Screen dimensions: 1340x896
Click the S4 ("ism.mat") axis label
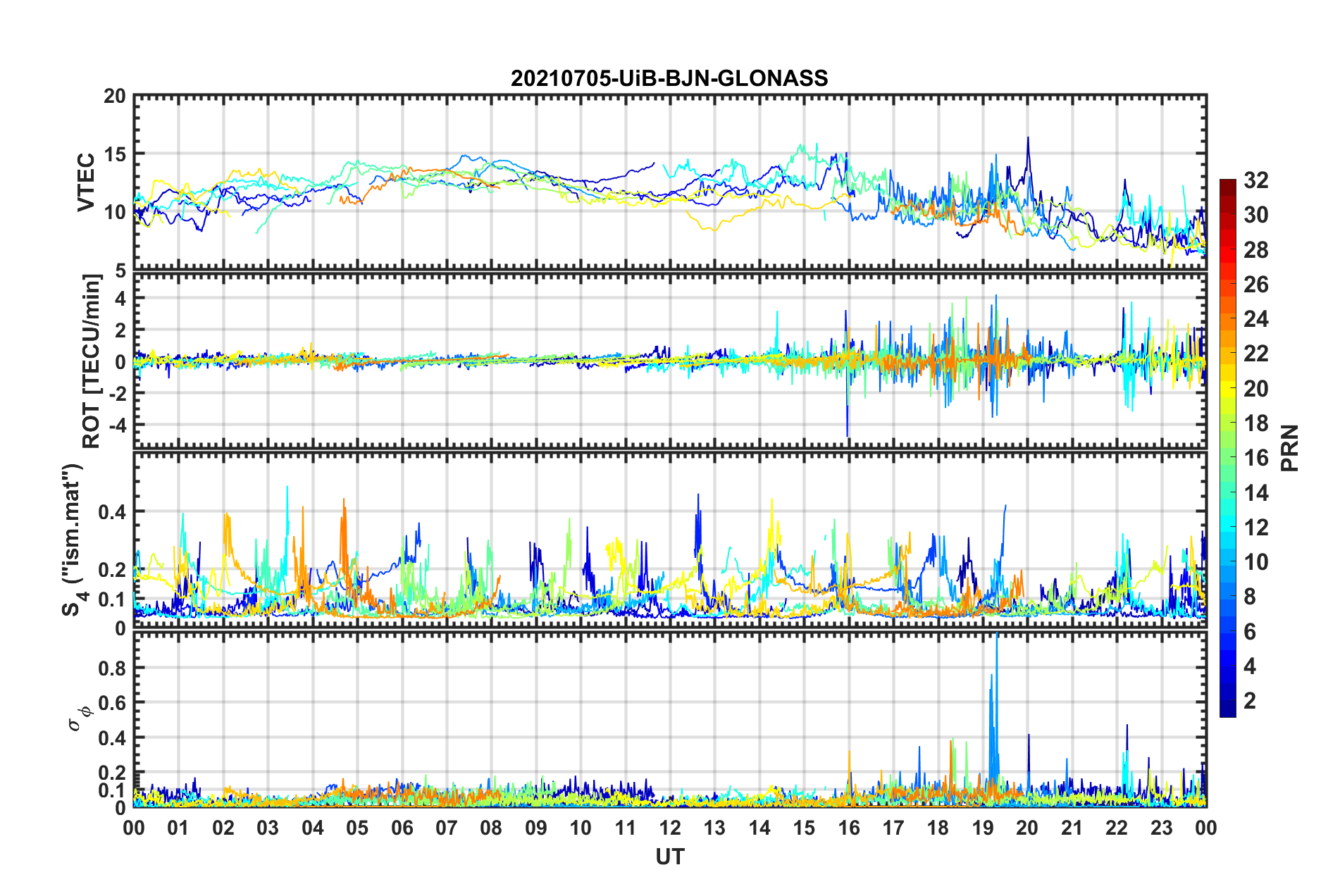click(74, 540)
